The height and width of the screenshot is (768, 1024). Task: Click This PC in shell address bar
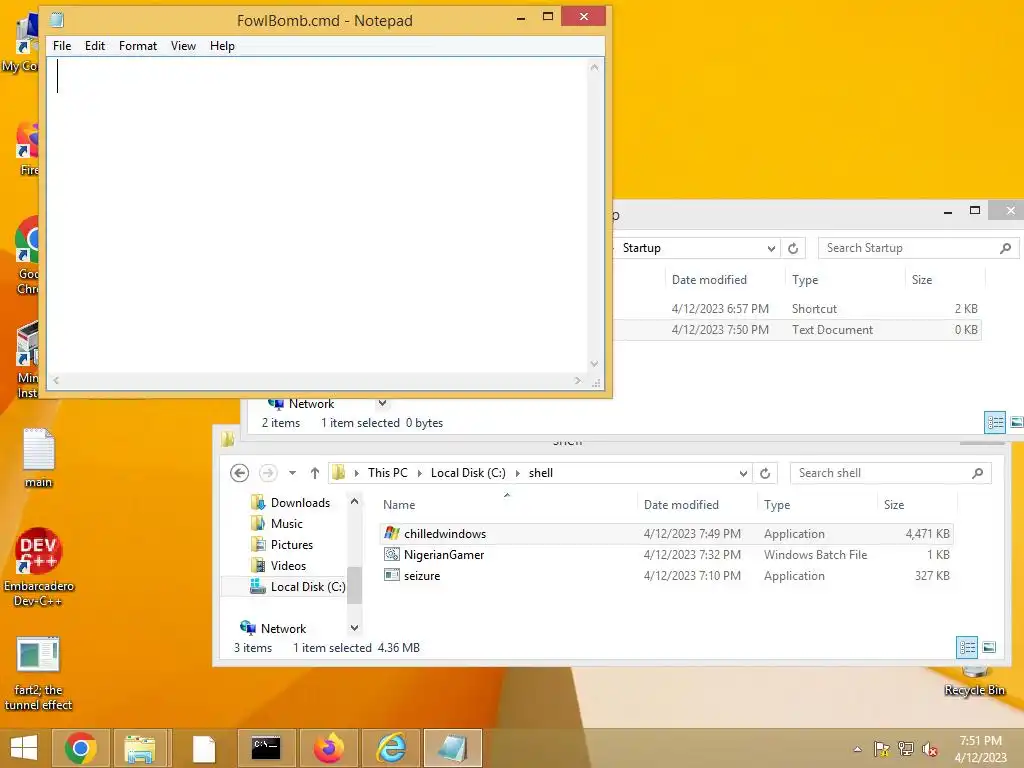[x=387, y=473]
